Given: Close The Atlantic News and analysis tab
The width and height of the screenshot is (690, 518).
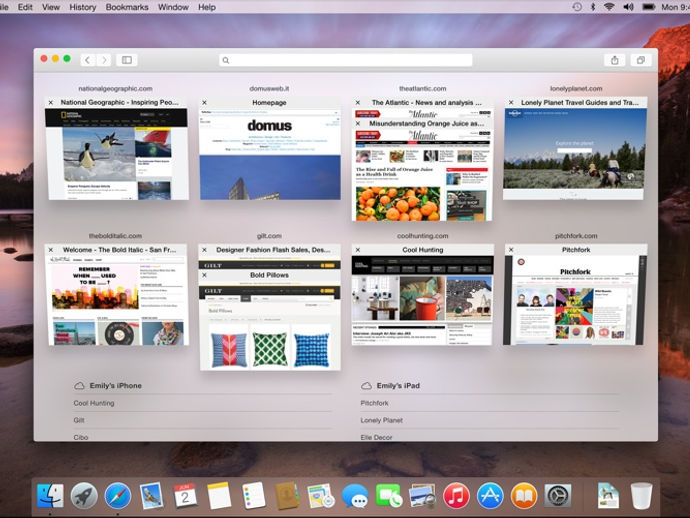Looking at the screenshot, I should (358, 103).
